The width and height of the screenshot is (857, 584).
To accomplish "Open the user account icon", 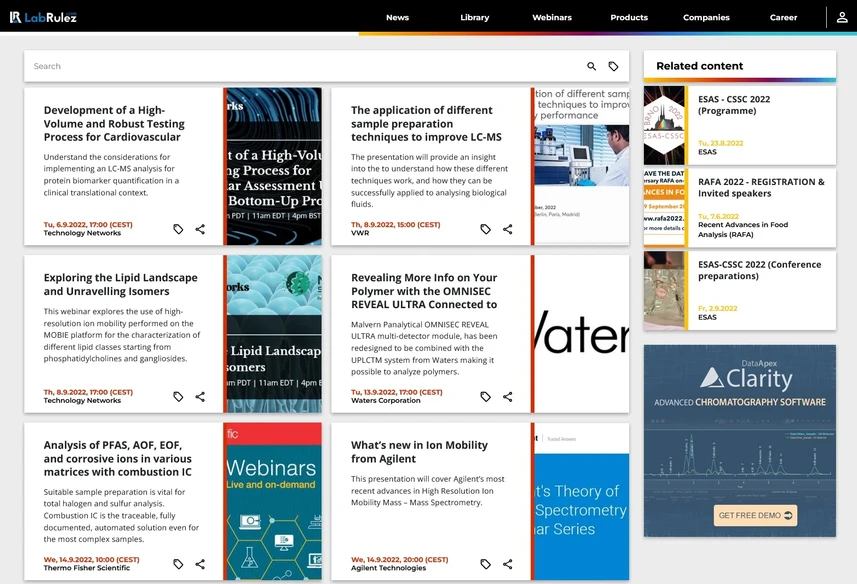I will tap(842, 17).
